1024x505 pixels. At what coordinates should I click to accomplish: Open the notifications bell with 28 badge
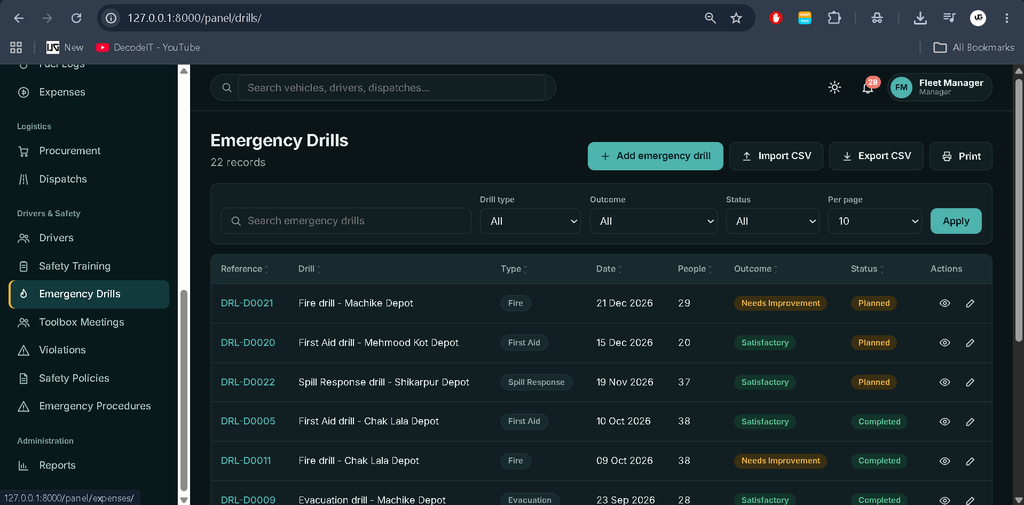(x=868, y=88)
